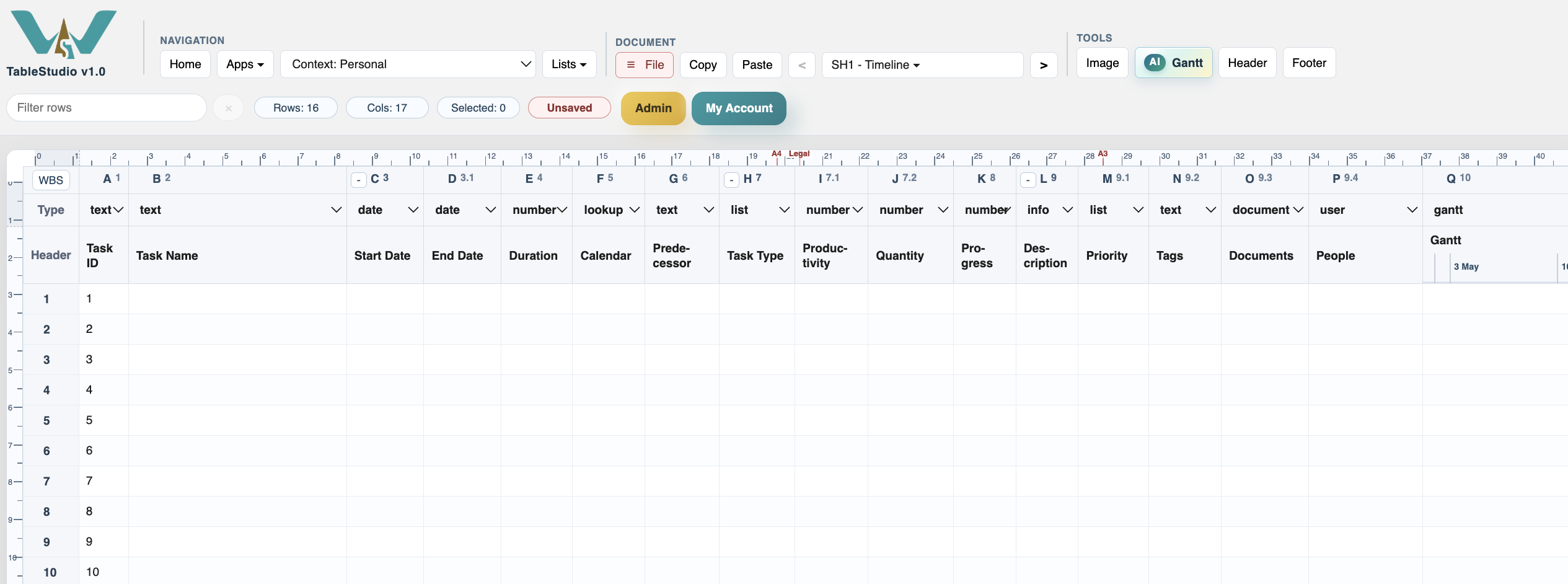This screenshot has height=584, width=1568.
Task: Click the Legal page marker on the ruler
Action: pos(799,154)
